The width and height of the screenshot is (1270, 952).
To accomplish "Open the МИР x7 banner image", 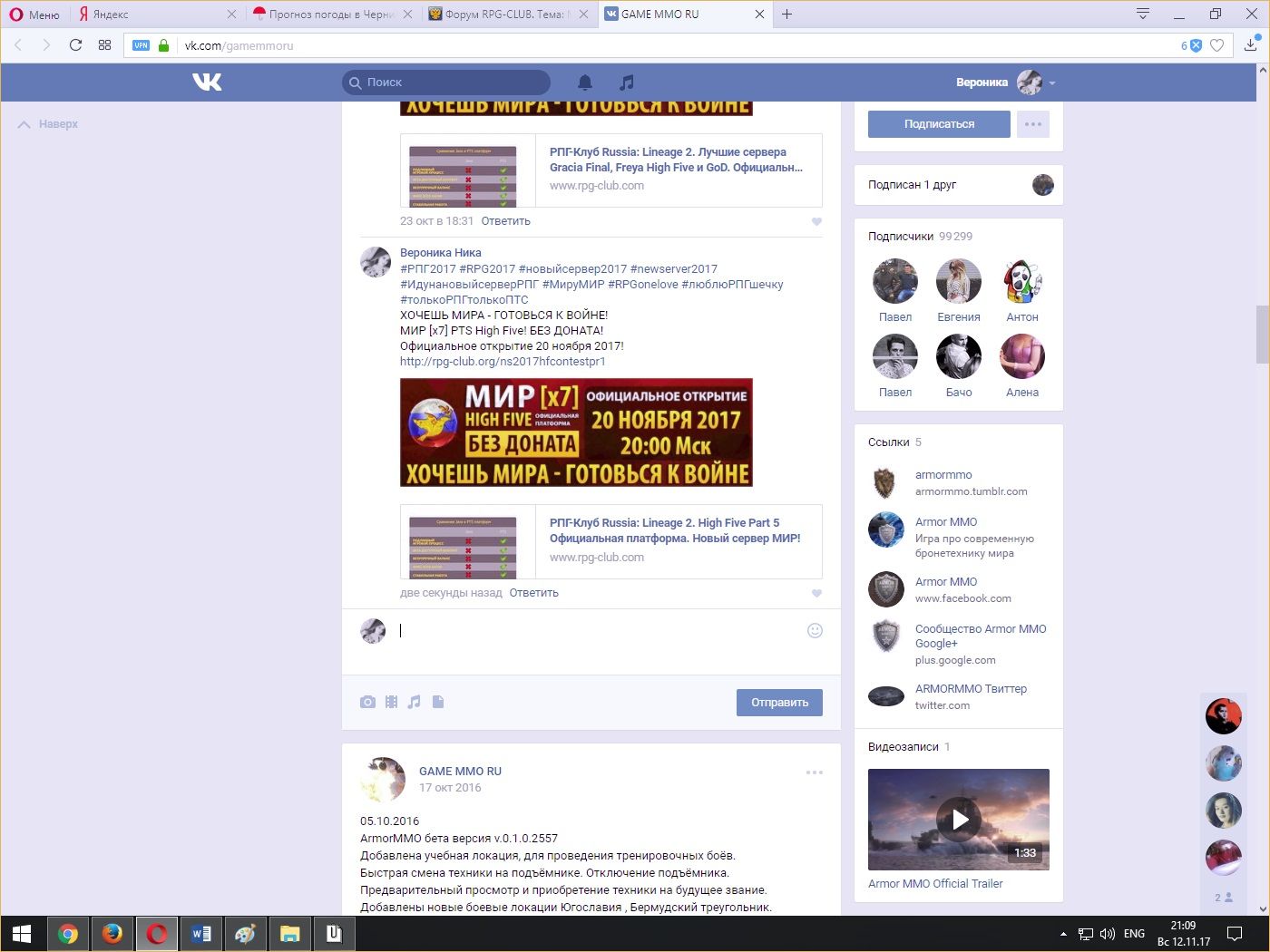I will pyautogui.click(x=576, y=432).
